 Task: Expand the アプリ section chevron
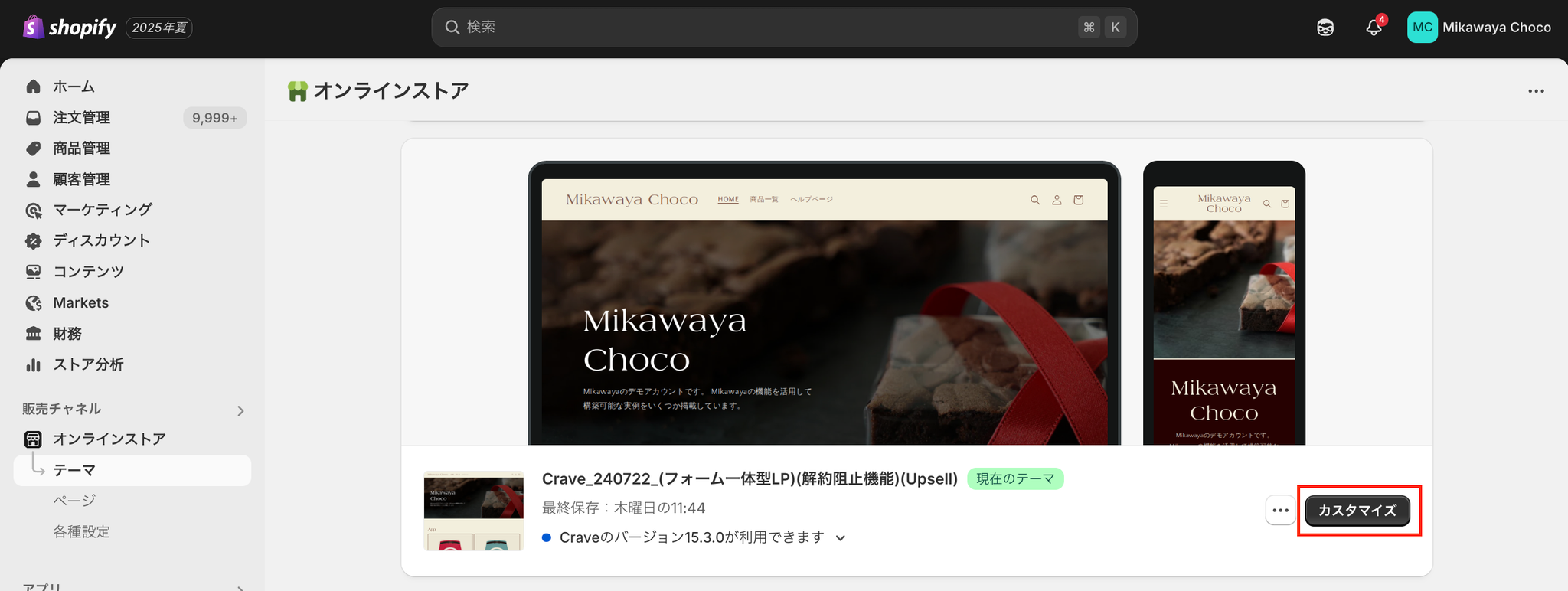pos(240,588)
